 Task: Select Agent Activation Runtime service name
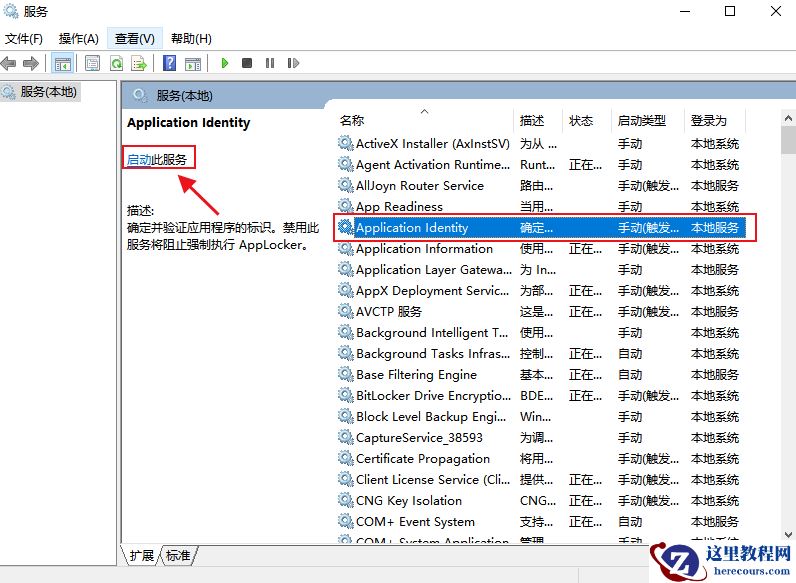pos(433,165)
